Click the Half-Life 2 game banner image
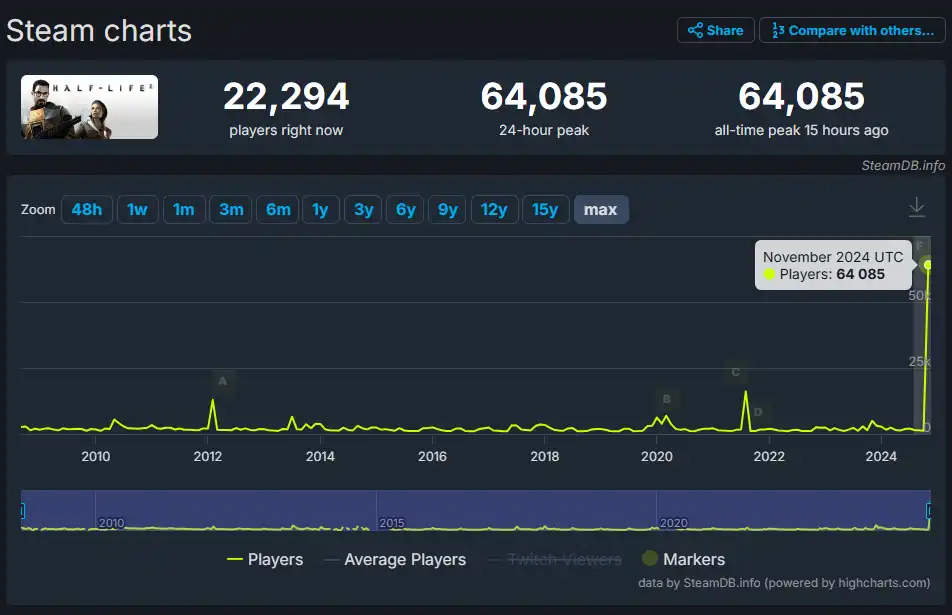 [x=88, y=106]
